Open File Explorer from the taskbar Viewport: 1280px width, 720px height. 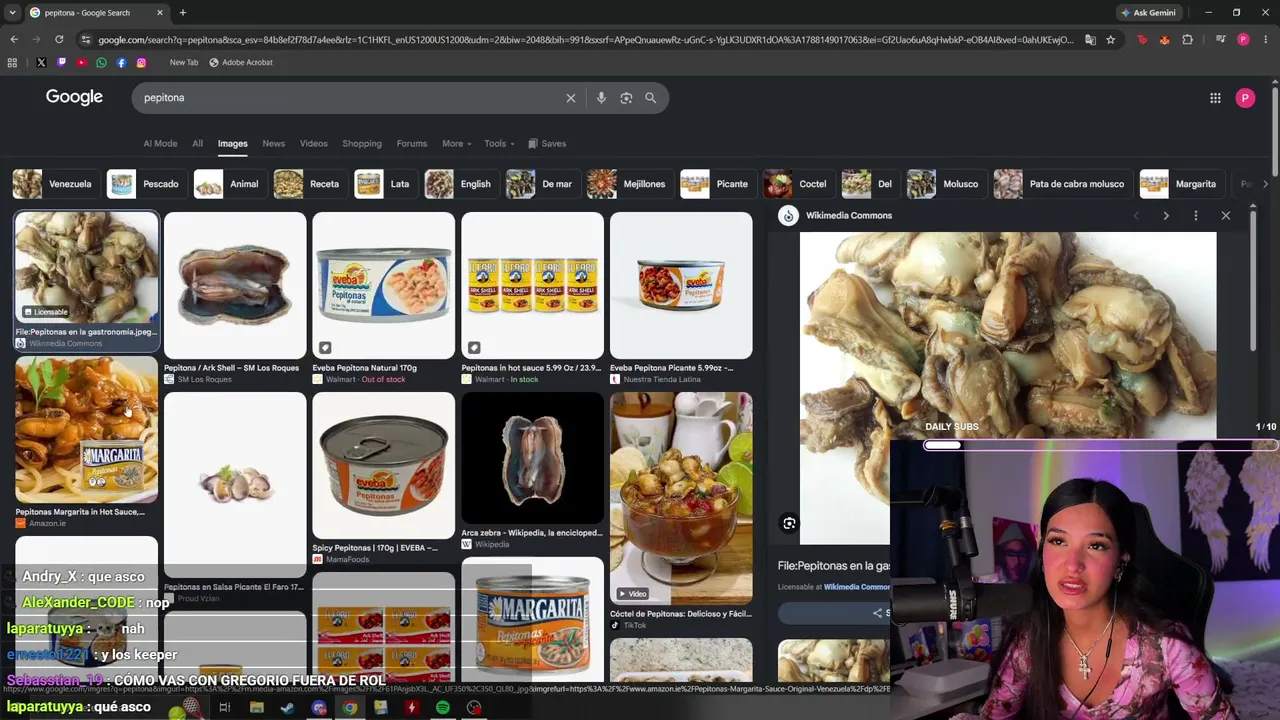click(257, 708)
